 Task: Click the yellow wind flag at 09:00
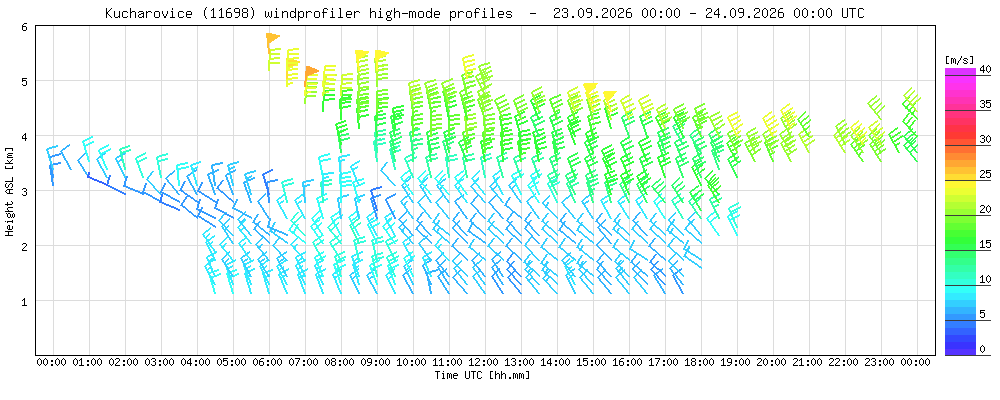tap(381, 56)
